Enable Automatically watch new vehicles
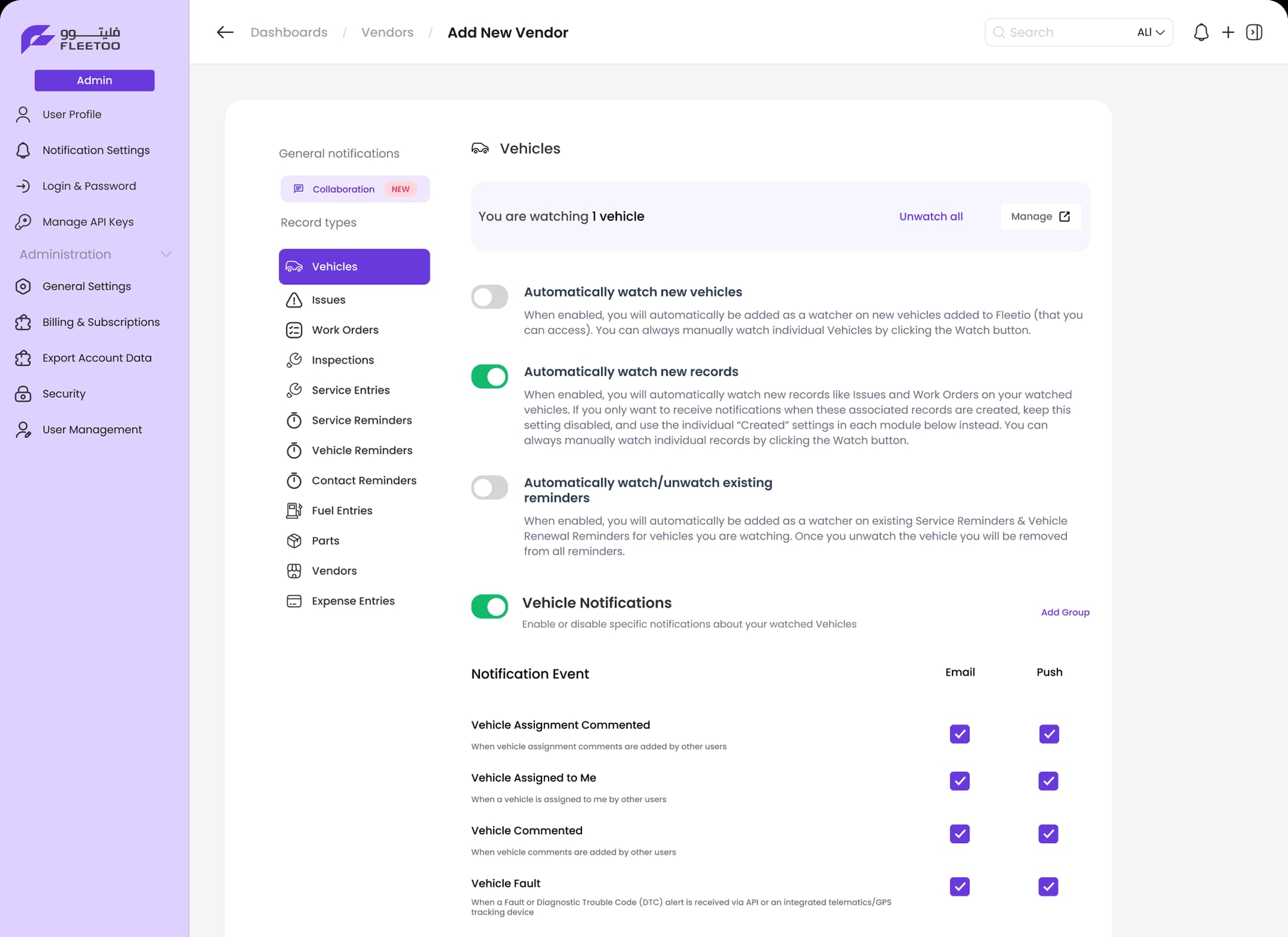Screen dimensions: 1288x937 point(489,297)
